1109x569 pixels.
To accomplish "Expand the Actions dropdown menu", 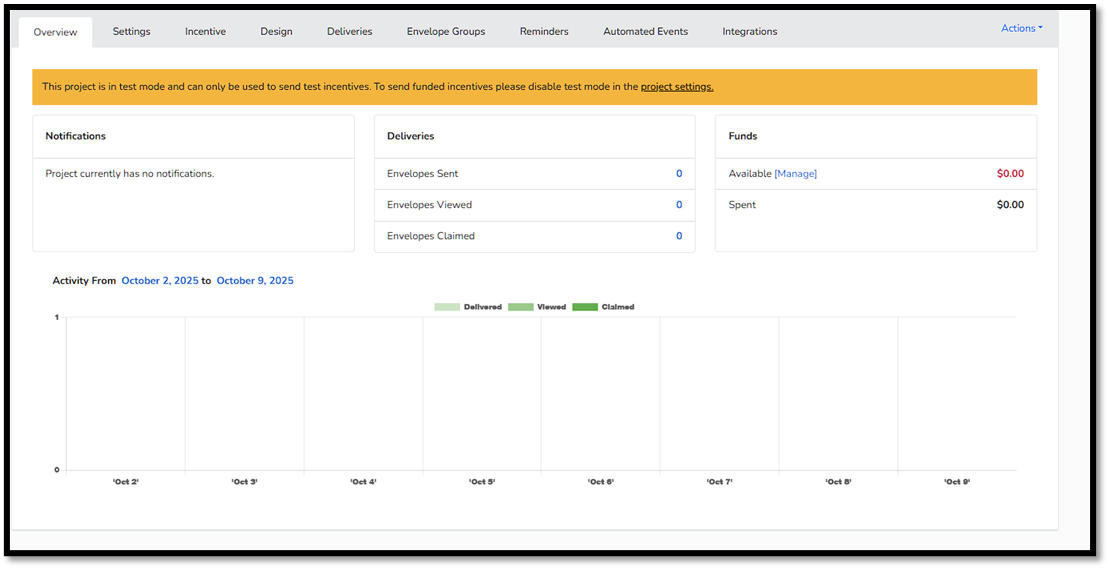I will point(1022,28).
